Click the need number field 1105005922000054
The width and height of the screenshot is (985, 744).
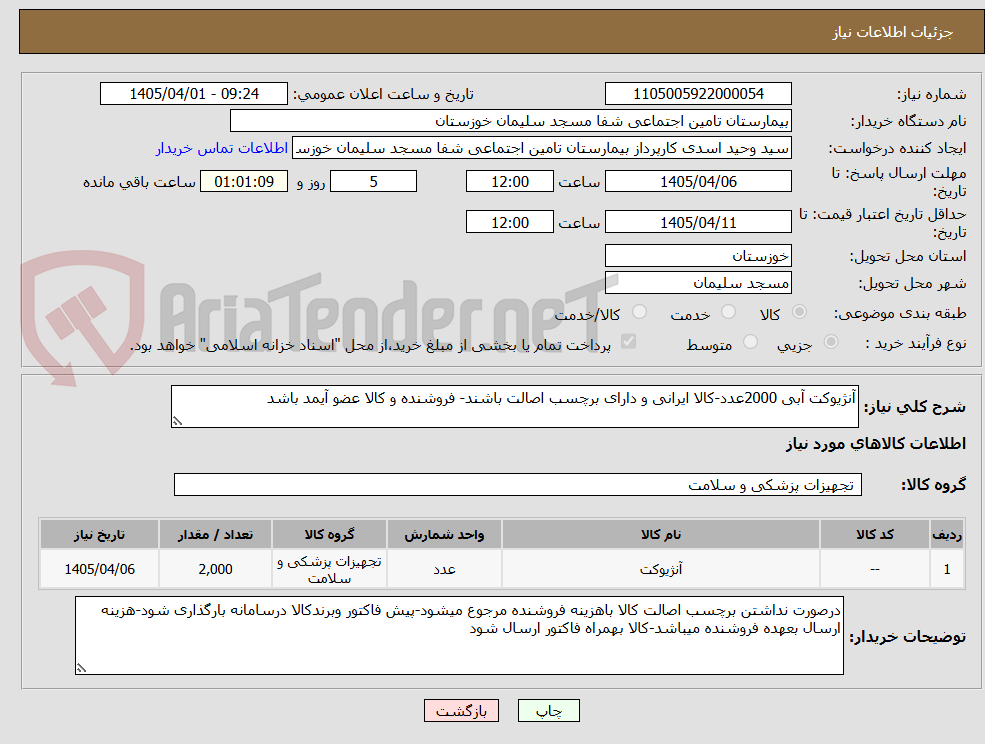click(x=698, y=94)
